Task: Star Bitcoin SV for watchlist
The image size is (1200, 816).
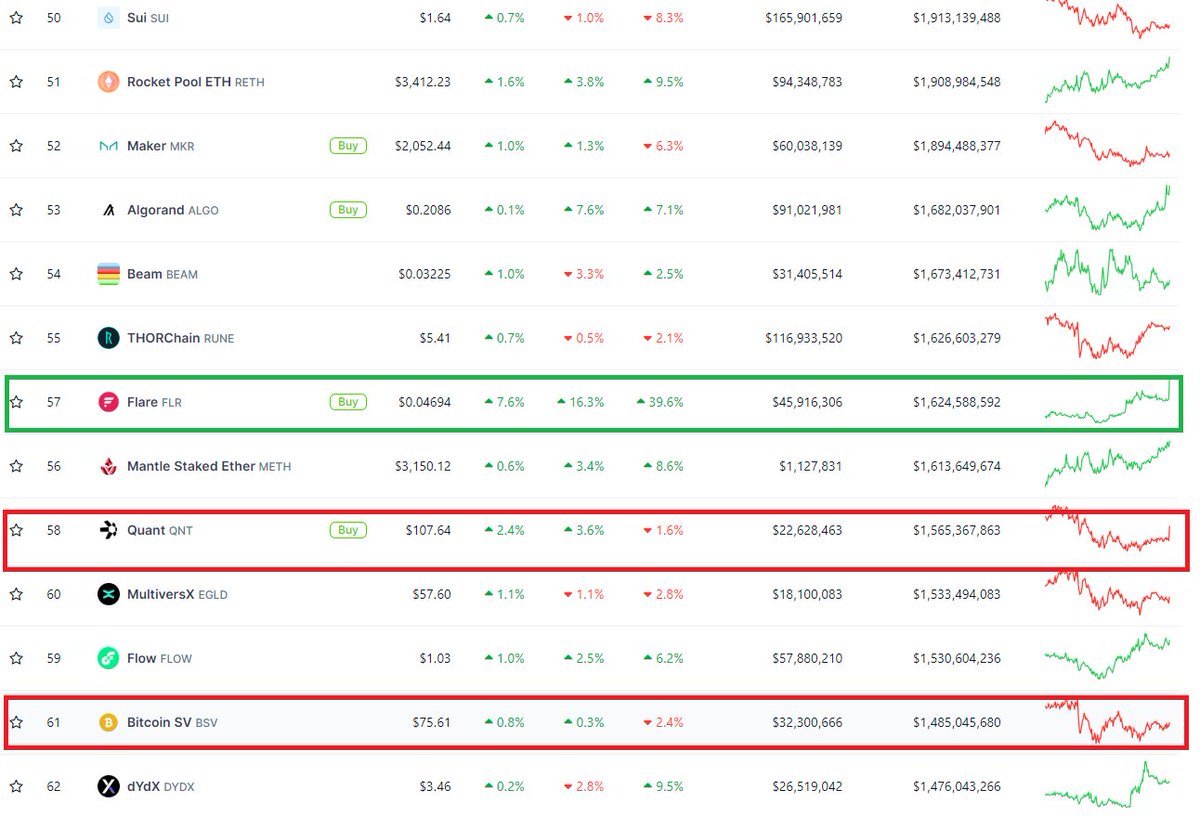Action: (16, 722)
